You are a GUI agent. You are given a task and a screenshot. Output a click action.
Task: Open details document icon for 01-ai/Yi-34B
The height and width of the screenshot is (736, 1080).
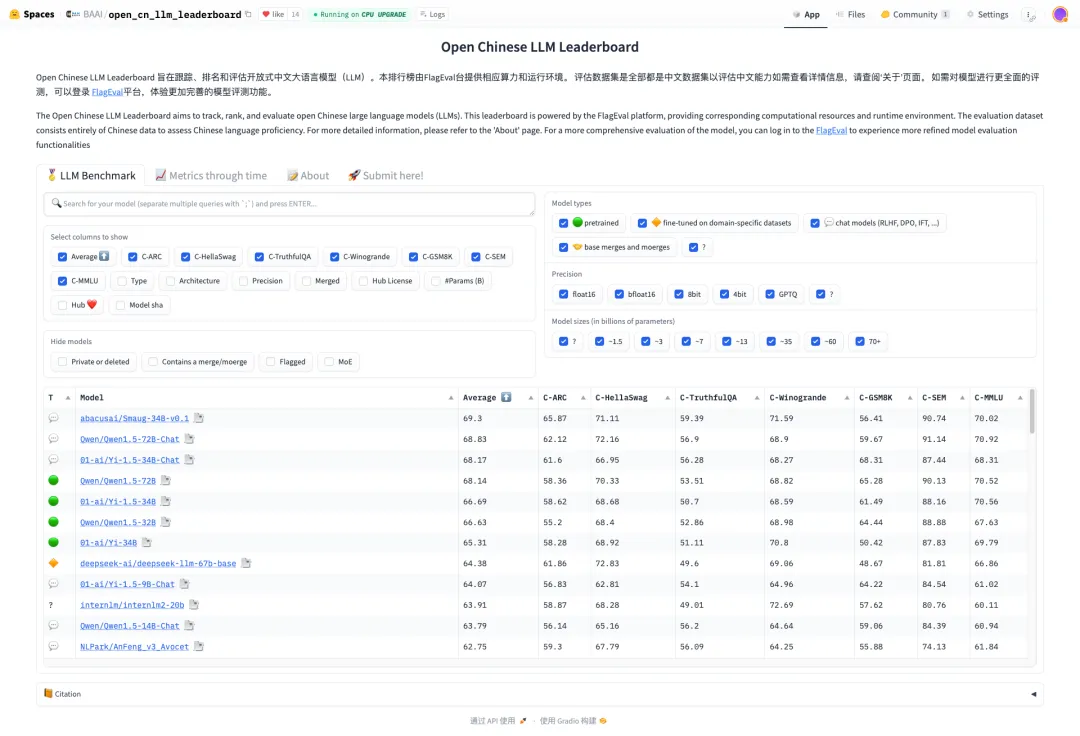click(146, 543)
